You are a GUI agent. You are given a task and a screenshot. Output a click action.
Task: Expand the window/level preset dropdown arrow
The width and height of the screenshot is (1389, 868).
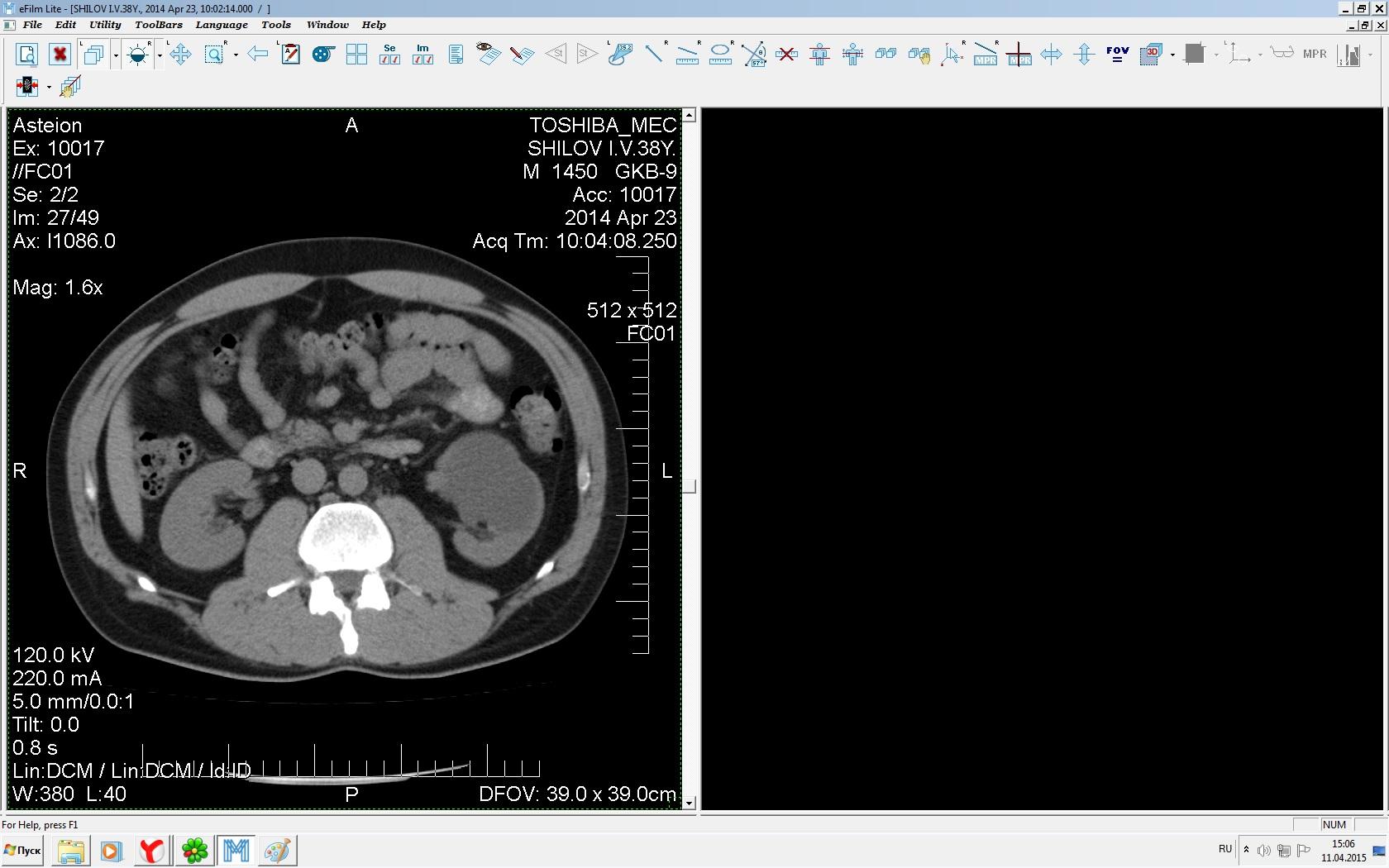coord(159,55)
